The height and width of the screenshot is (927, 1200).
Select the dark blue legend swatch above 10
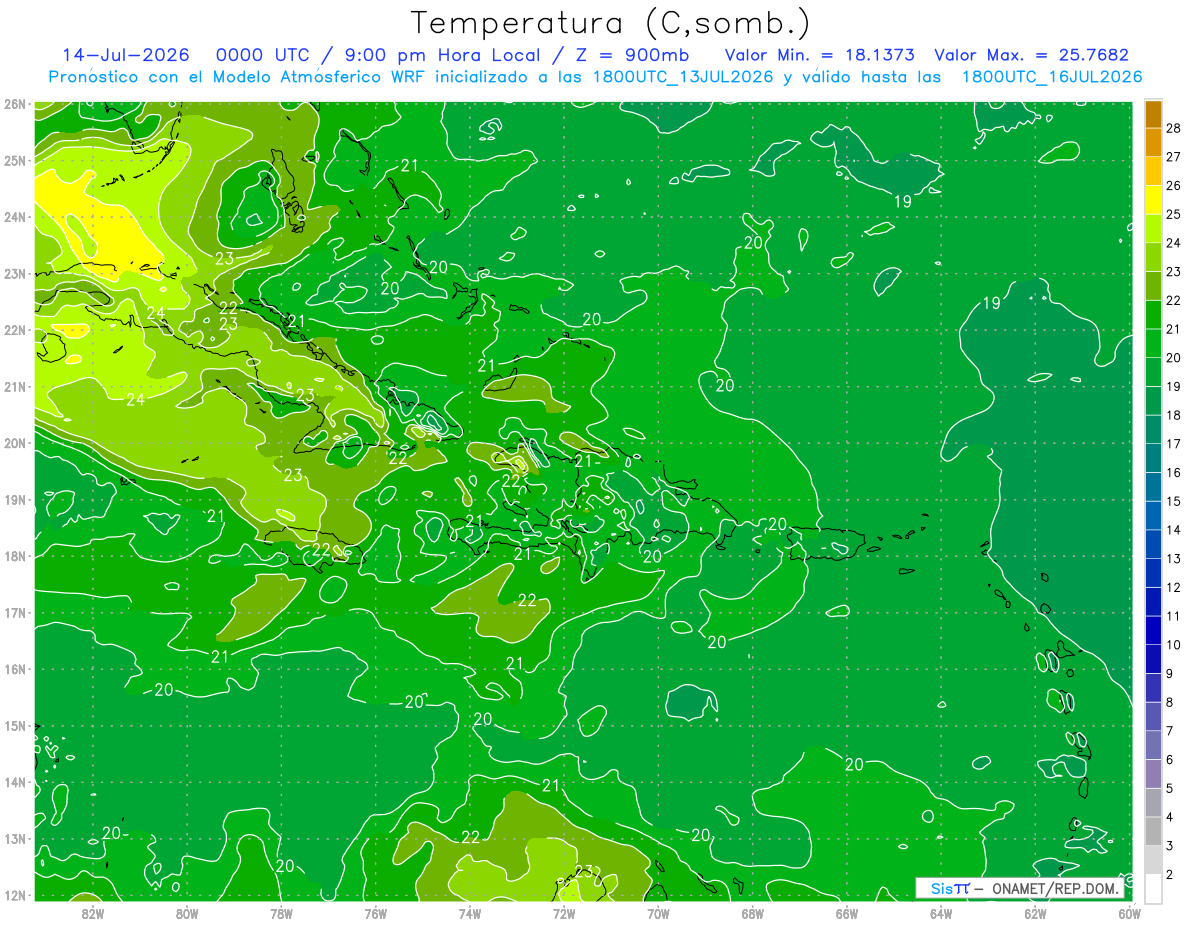[1153, 631]
